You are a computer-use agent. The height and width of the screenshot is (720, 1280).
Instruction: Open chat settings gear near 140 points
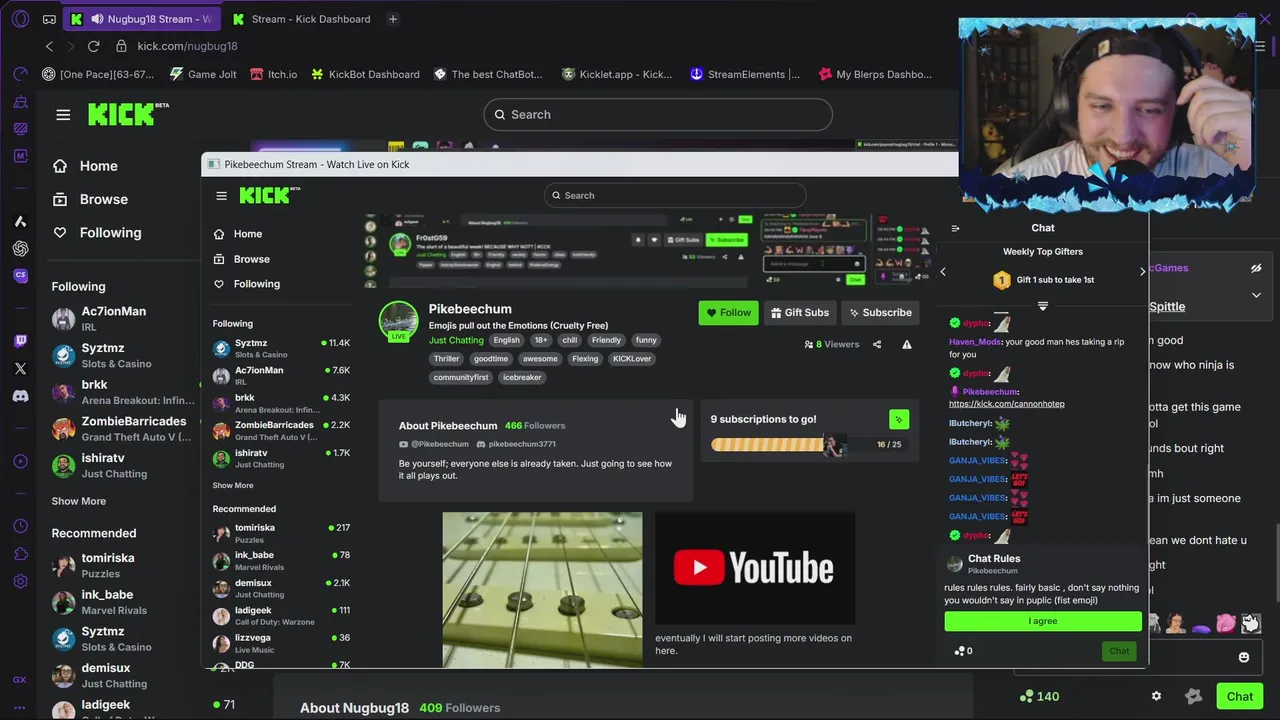coord(1157,696)
